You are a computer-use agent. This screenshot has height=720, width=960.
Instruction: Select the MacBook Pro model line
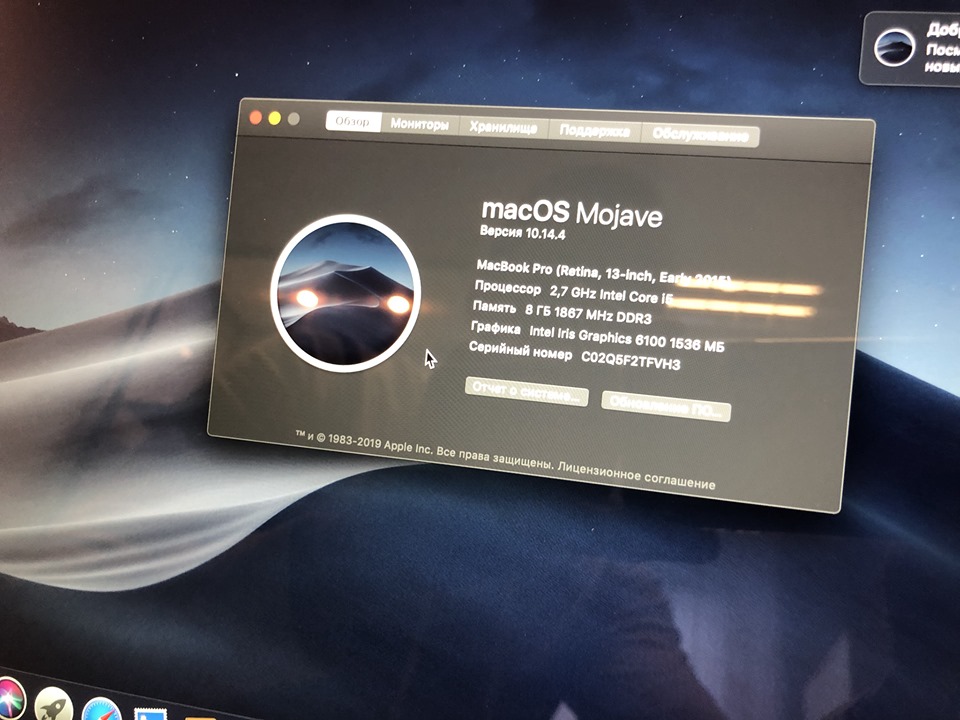(x=604, y=272)
